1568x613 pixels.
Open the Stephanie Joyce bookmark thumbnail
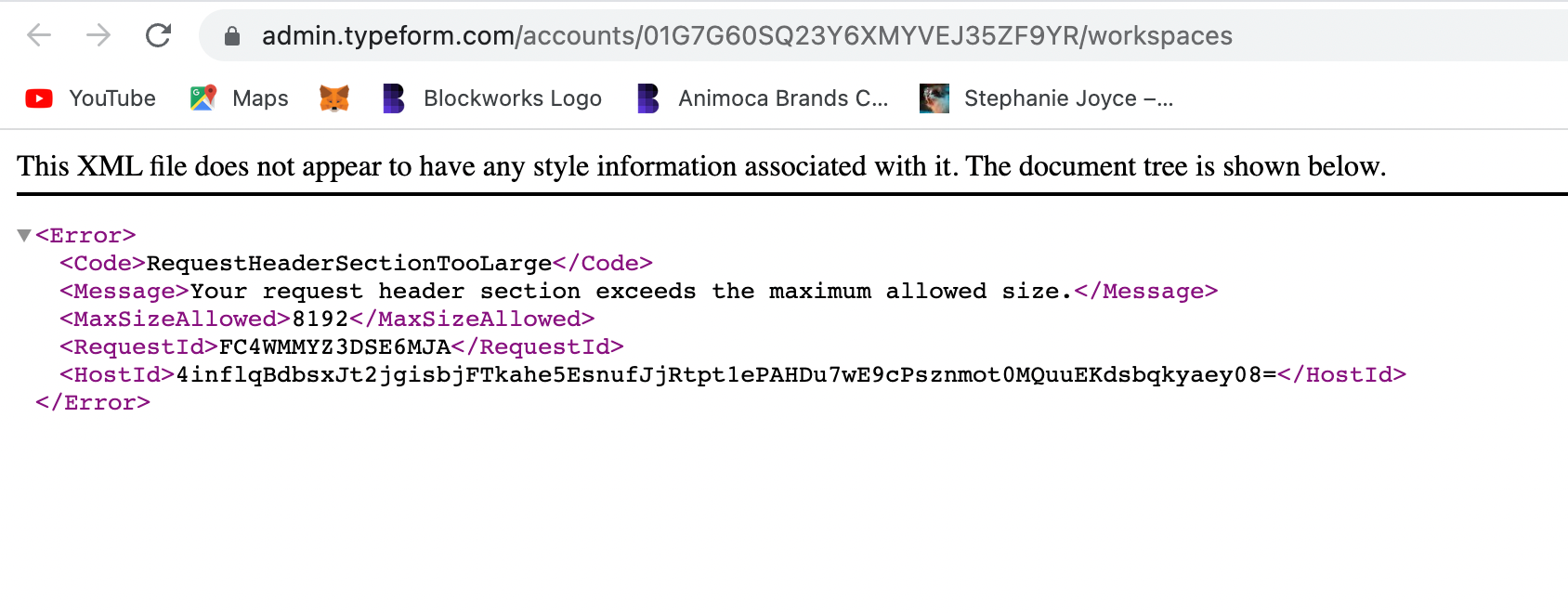coord(934,98)
